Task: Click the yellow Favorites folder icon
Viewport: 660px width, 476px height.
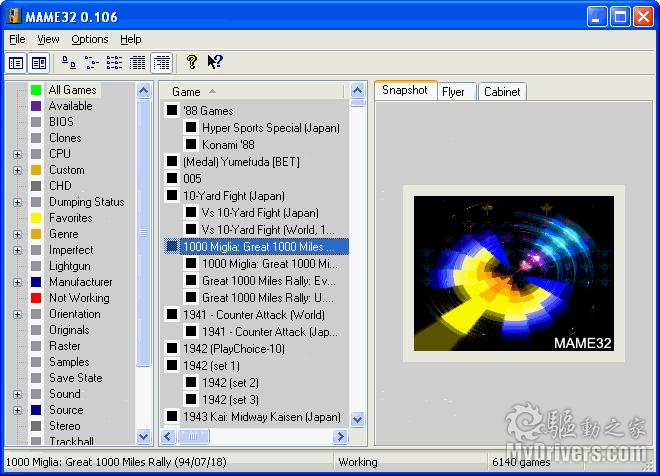Action: click(36, 218)
